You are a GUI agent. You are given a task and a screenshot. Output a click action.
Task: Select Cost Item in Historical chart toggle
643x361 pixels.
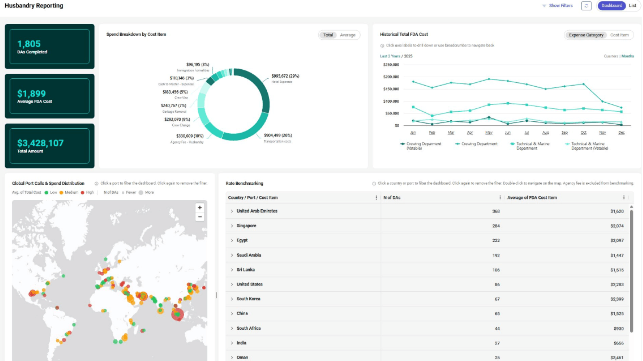(x=619, y=35)
